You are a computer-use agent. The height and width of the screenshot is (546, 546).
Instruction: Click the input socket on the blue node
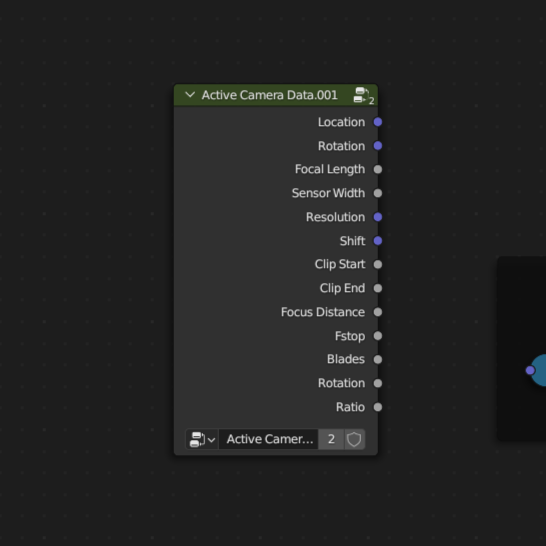coord(530,370)
